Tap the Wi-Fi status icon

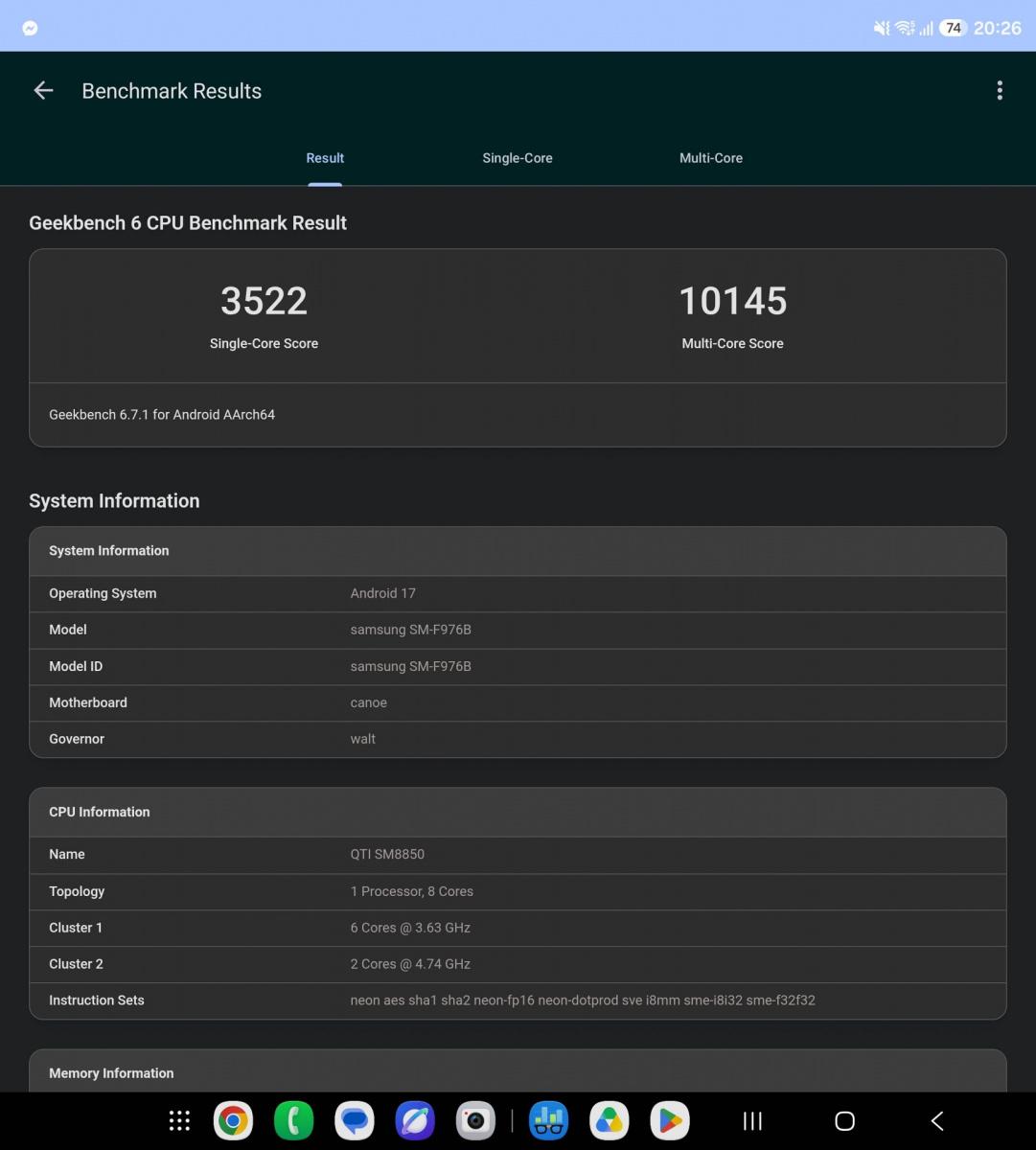pos(904,28)
